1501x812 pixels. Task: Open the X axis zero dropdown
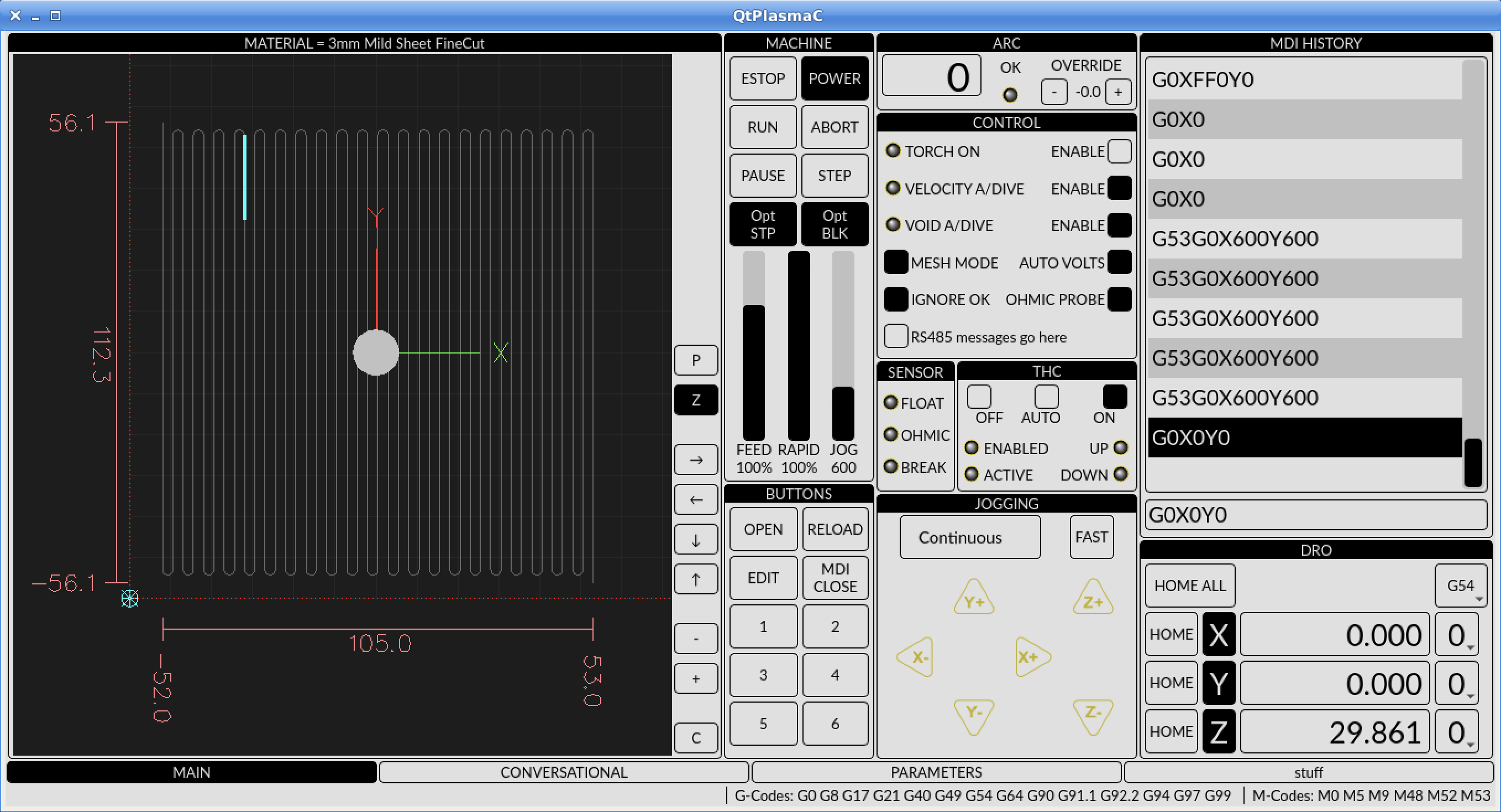tap(1456, 634)
